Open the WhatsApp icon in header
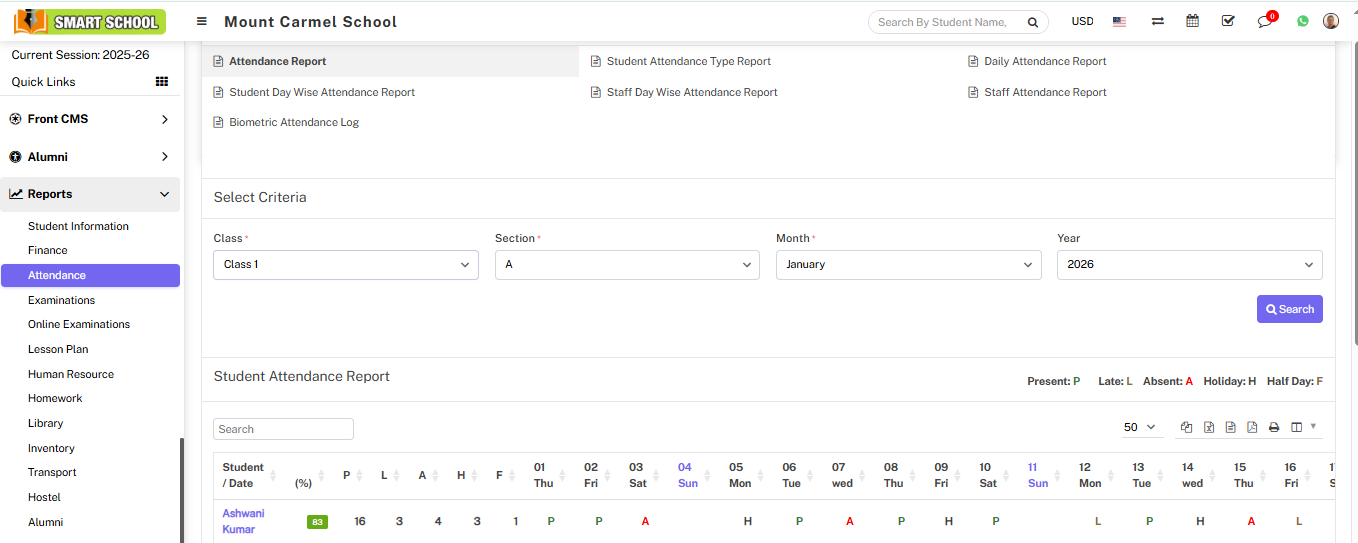Screen dimensions: 1358x543 tap(1302, 21)
